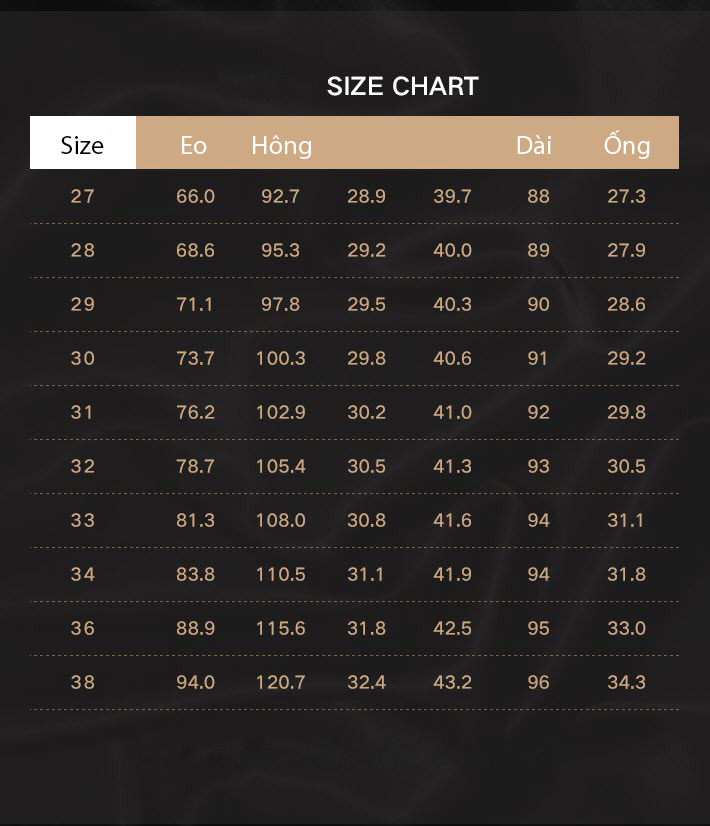
Task: Choose size 30 row label
Action: pos(83,359)
